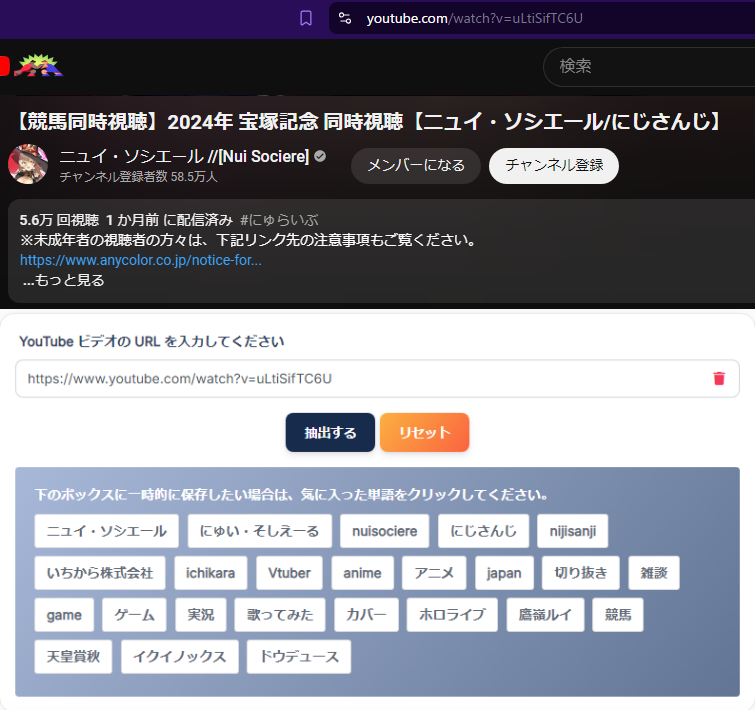Click the bookmark icon in address bar
The width and height of the screenshot is (755, 710).
pyautogui.click(x=306, y=18)
